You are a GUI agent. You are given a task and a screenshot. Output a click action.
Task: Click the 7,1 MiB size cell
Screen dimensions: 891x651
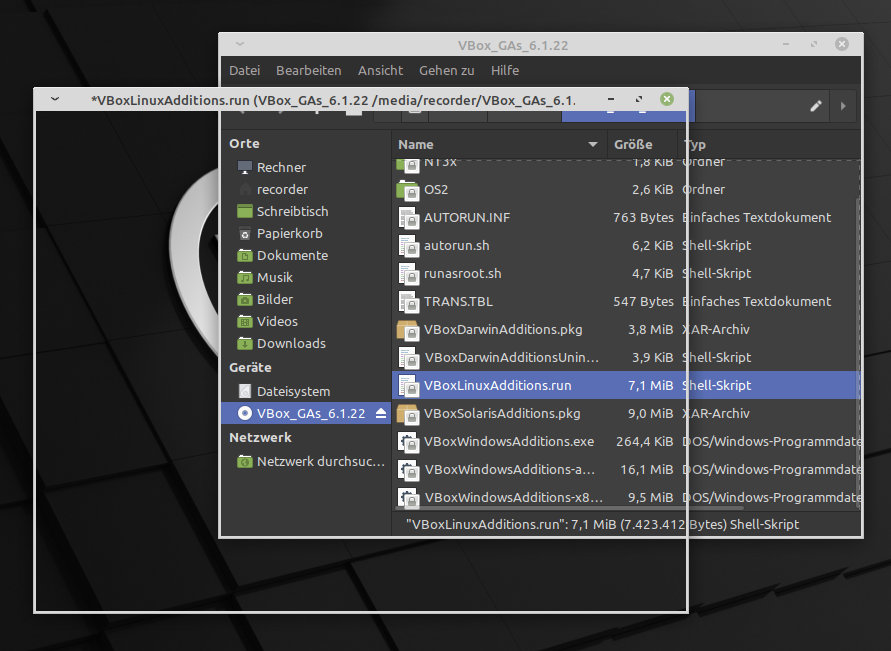(x=650, y=385)
